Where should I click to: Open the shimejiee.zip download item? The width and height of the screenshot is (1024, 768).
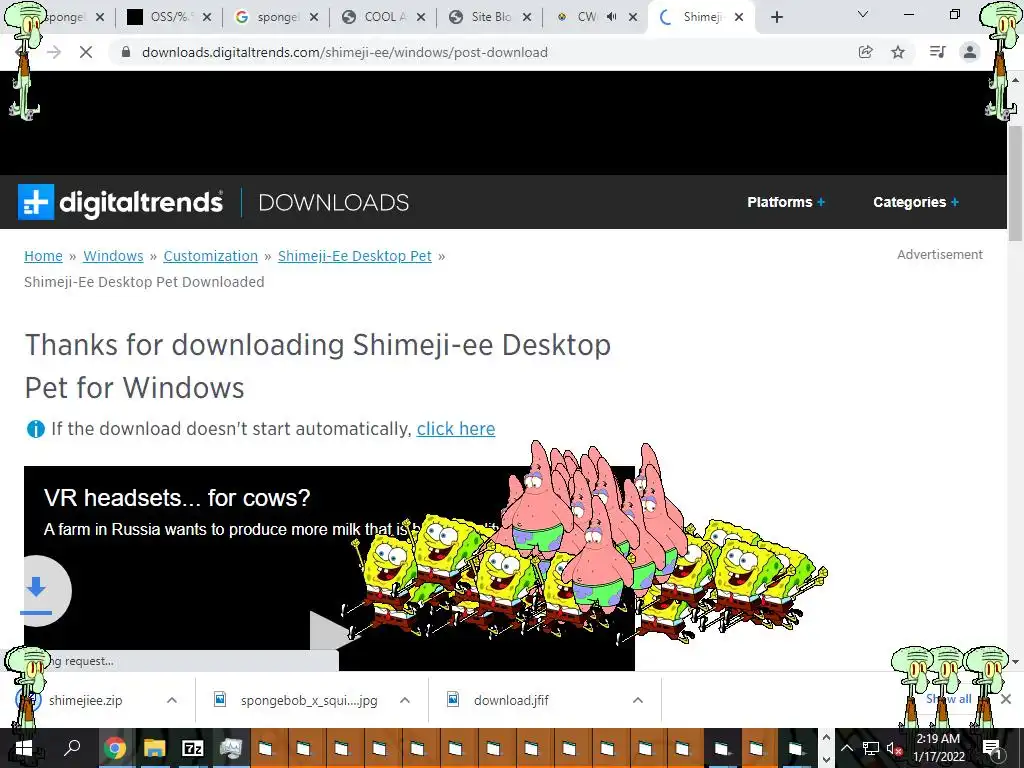pyautogui.click(x=86, y=700)
